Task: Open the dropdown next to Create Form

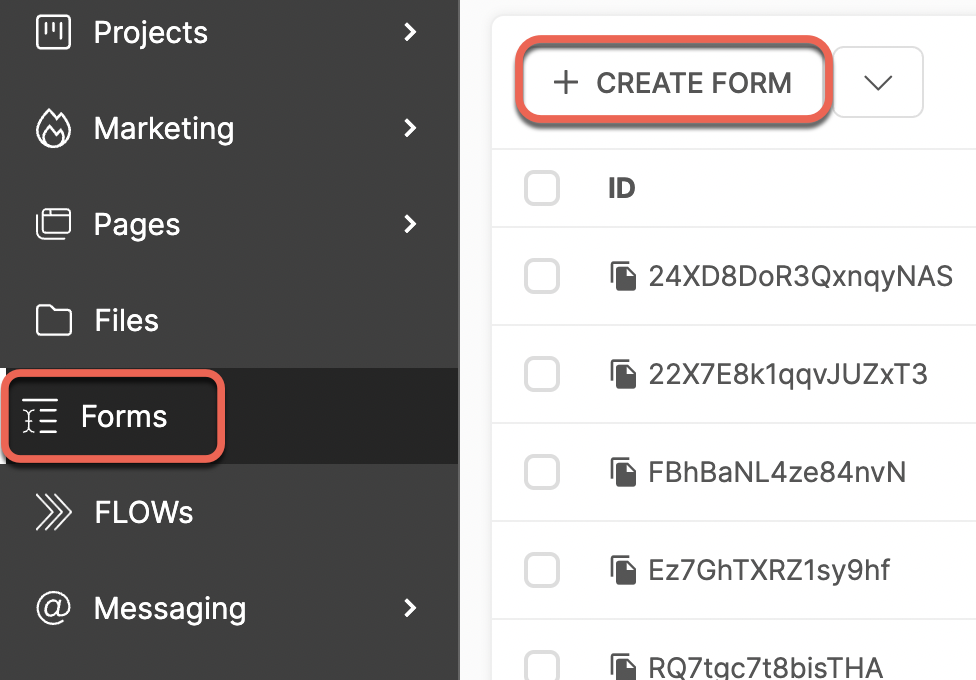Action: 878,82
